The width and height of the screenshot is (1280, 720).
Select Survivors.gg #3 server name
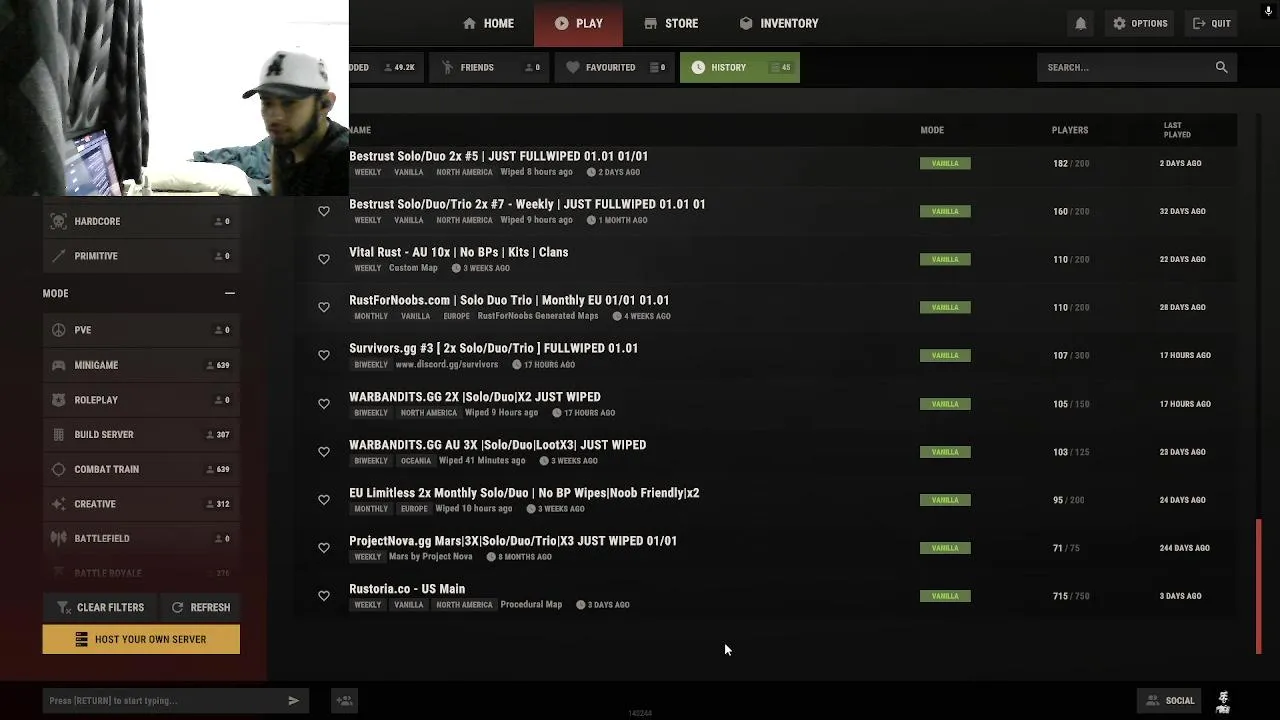click(493, 348)
